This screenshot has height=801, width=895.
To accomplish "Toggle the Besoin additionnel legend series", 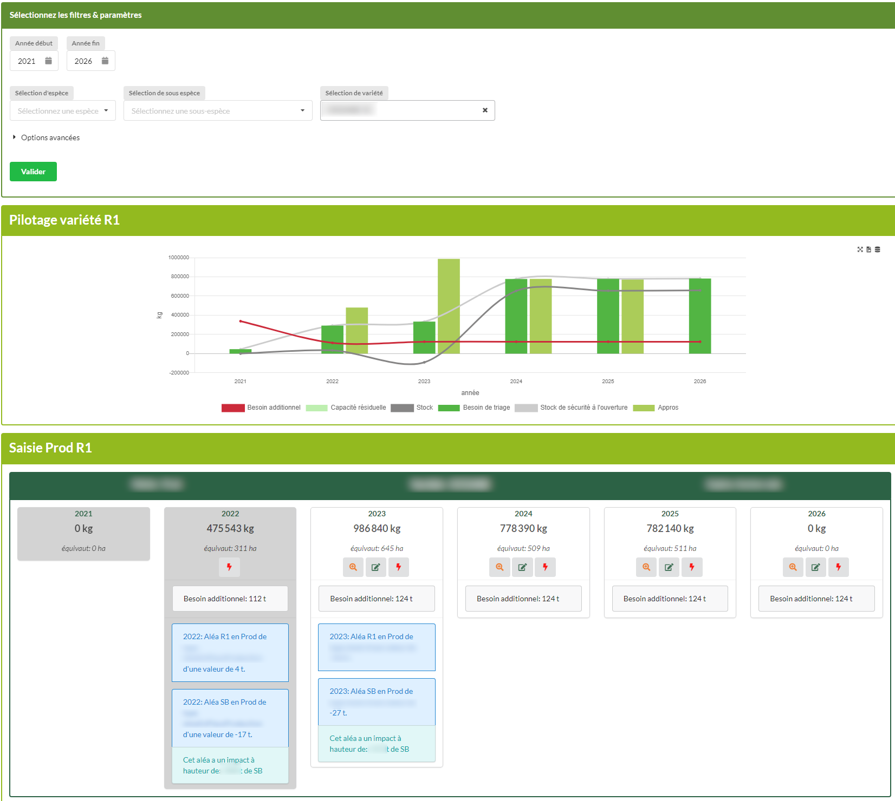I will [261, 408].
